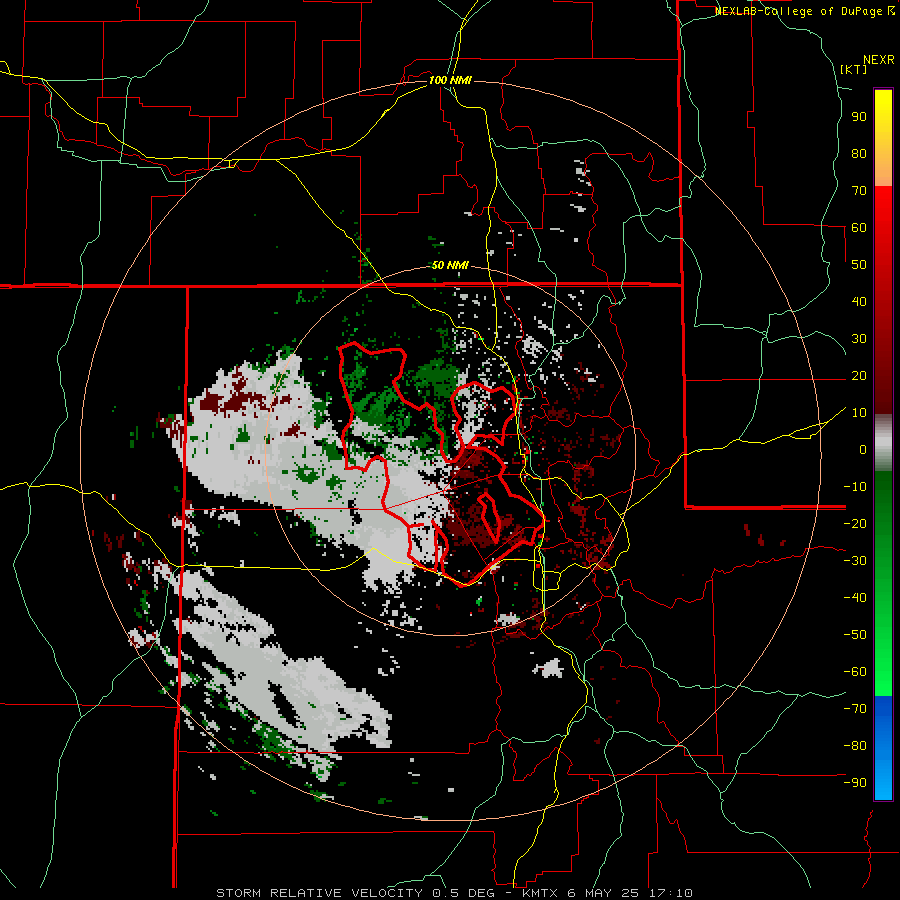Viewport: 900px width, 900px height.
Task: Click the 'NEXR' label above the scale
Action: 879,60
